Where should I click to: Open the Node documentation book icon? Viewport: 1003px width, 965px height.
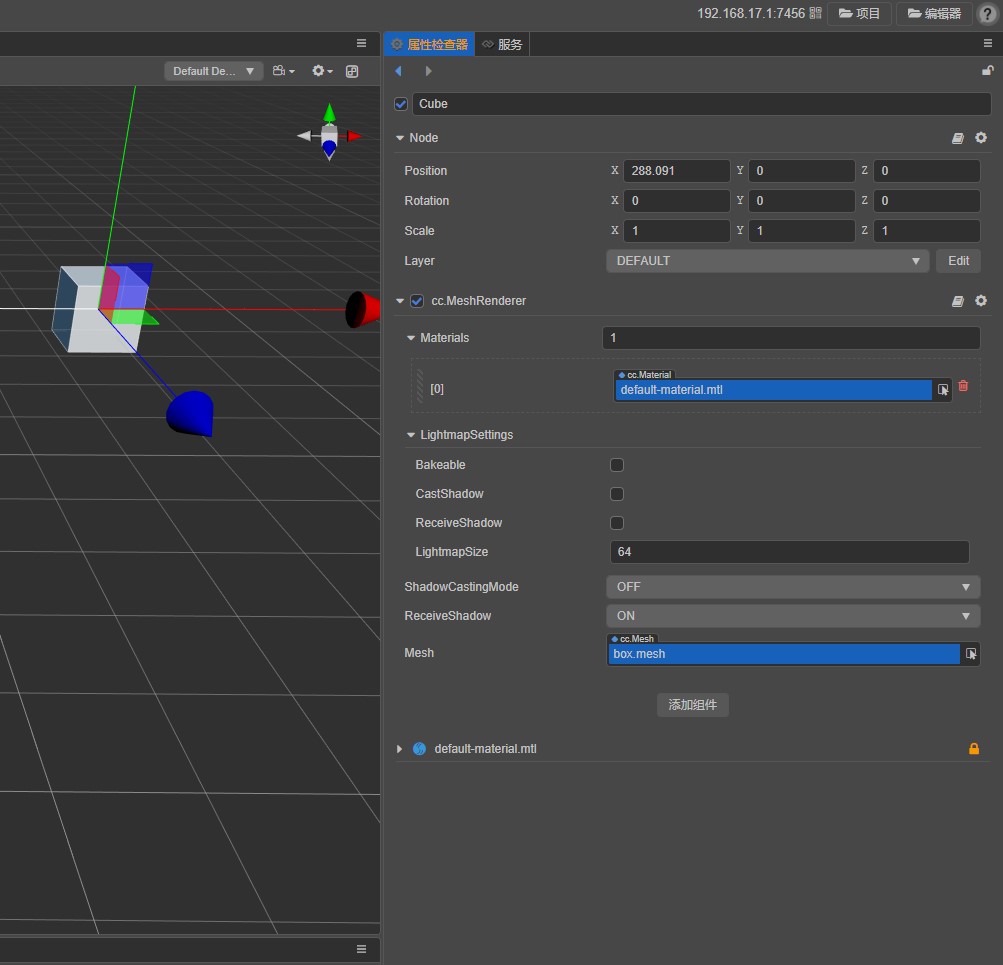[x=958, y=138]
